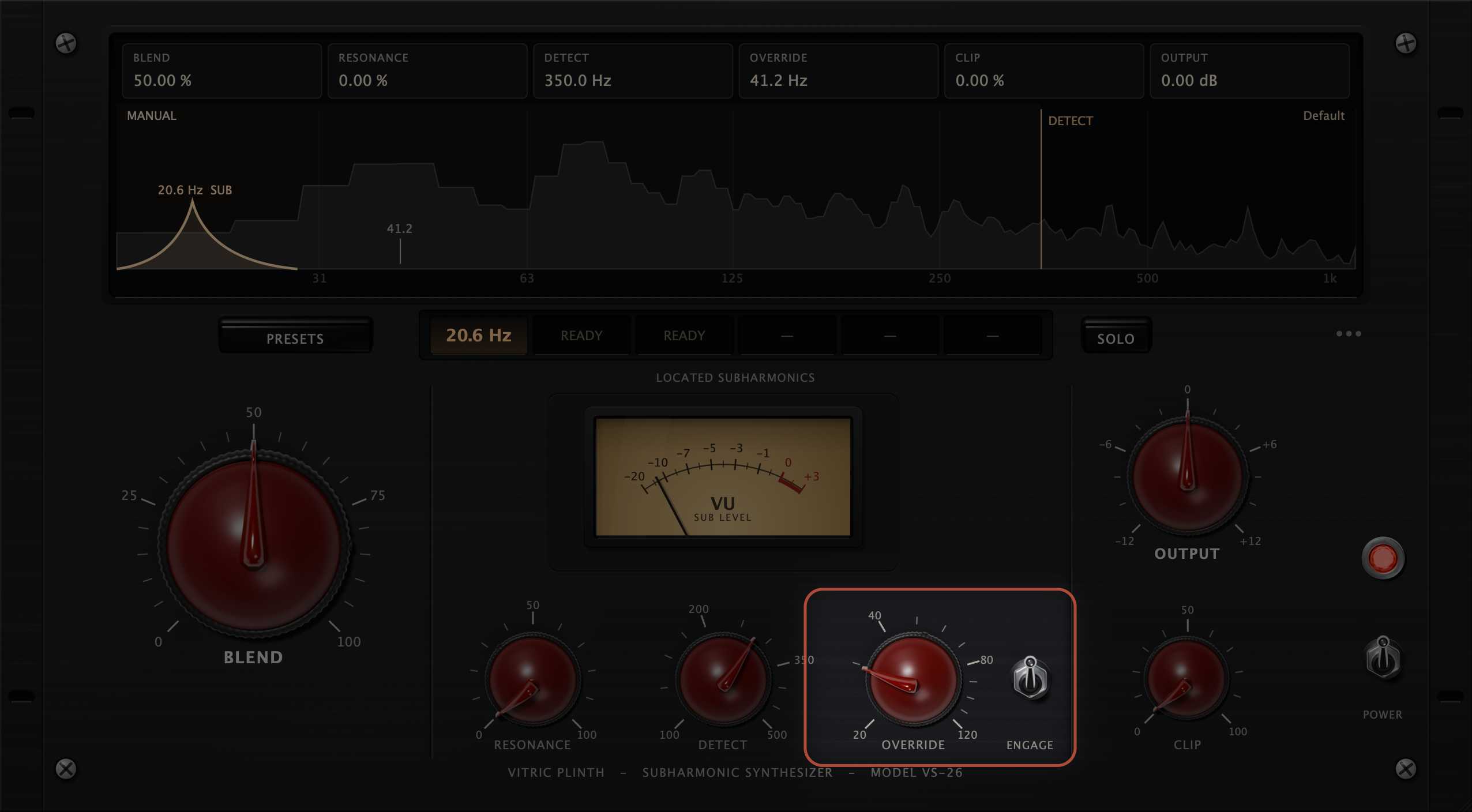1472x812 pixels.
Task: Click the CLIP 0.00 % readout field
Action: pyautogui.click(x=1044, y=70)
